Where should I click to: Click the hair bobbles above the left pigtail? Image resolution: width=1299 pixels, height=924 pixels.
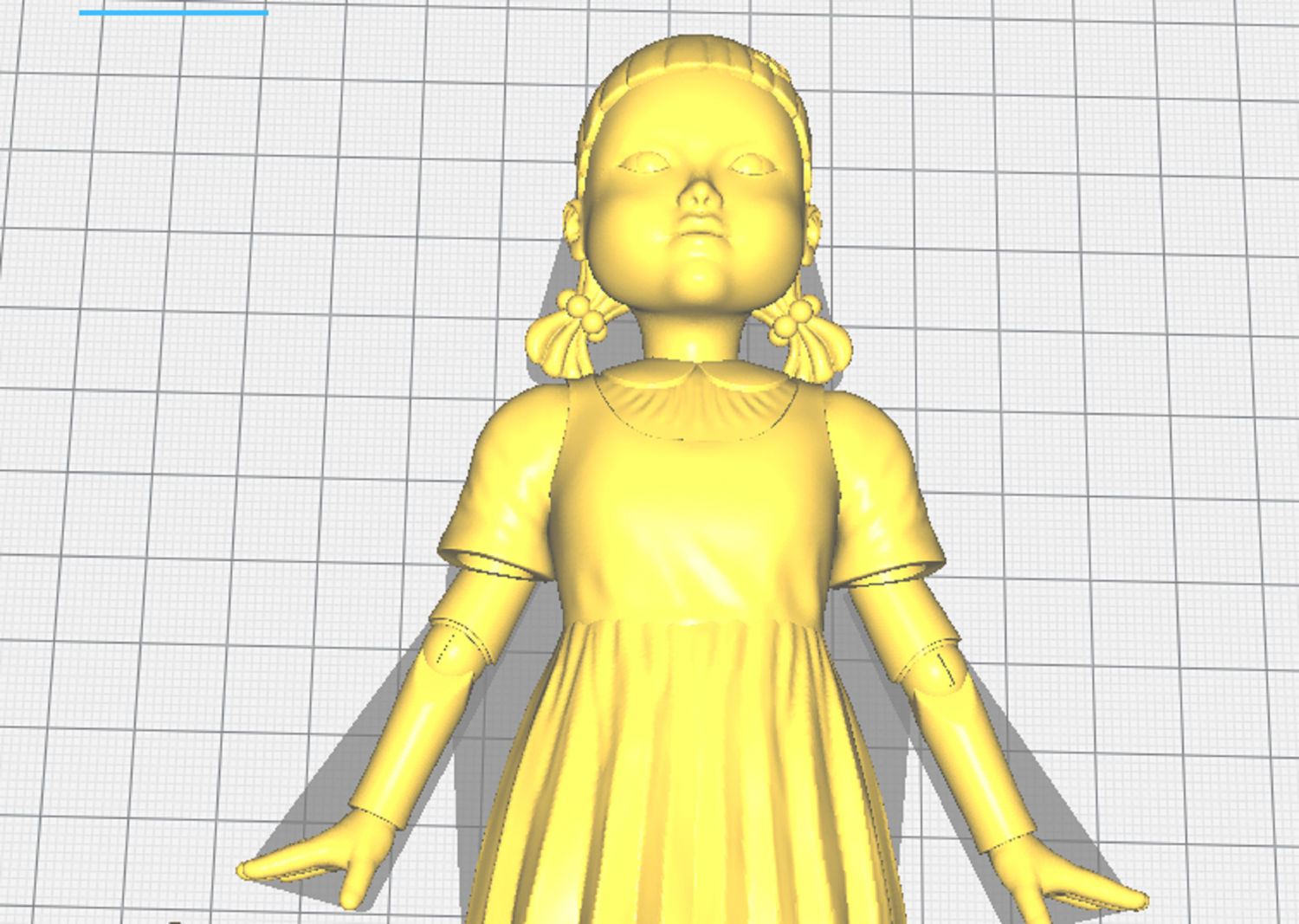(582, 310)
